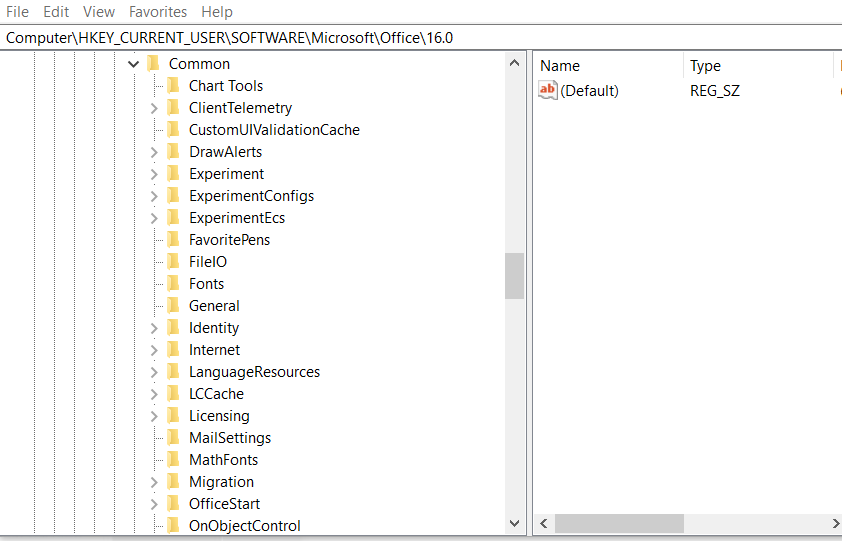This screenshot has width=842, height=541.
Task: Click the REG_SZ type cell
Action: pos(715,91)
